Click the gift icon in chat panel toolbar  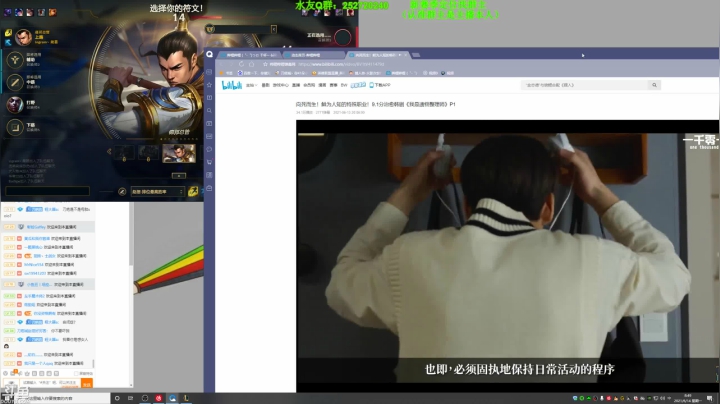14,373
